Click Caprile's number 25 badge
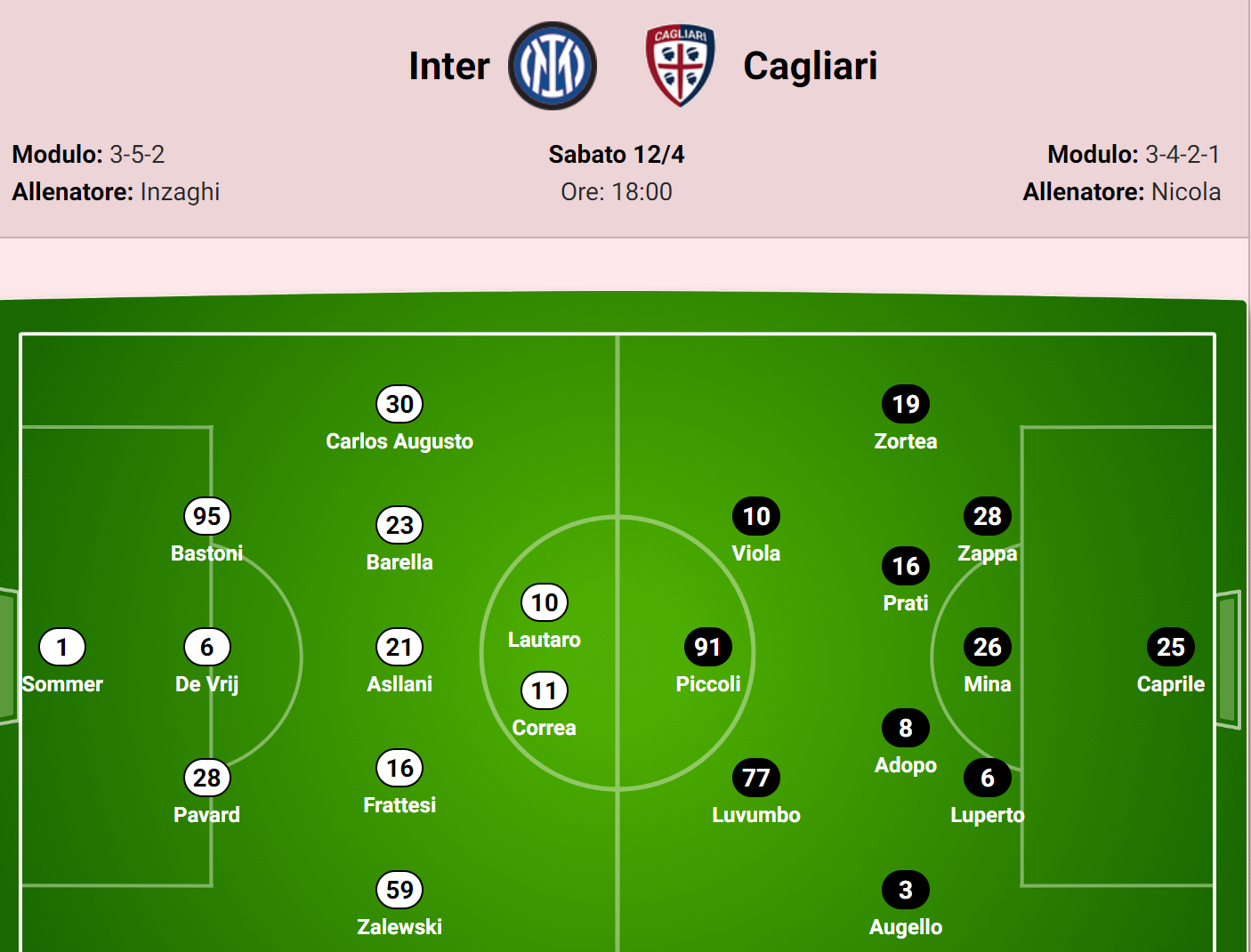 click(1171, 647)
